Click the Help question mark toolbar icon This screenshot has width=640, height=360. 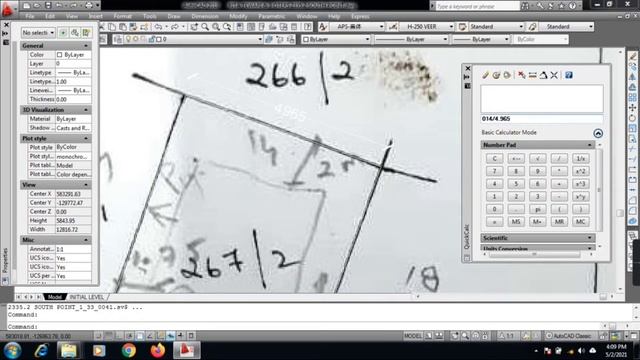point(308,27)
